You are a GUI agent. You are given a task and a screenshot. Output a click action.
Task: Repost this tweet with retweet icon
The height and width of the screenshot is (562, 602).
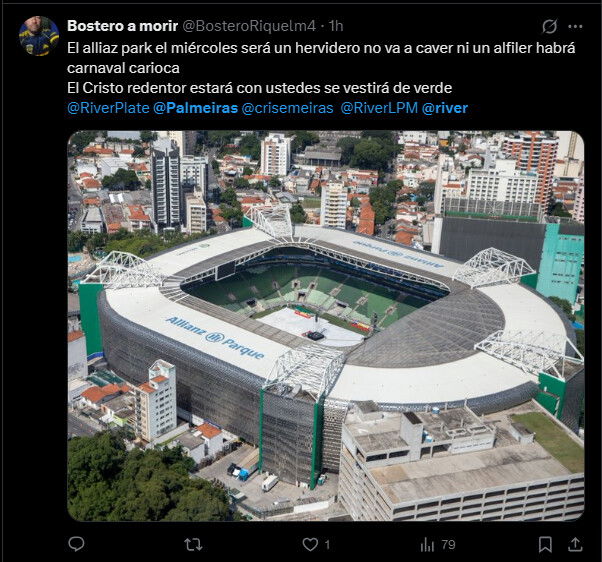[193, 544]
